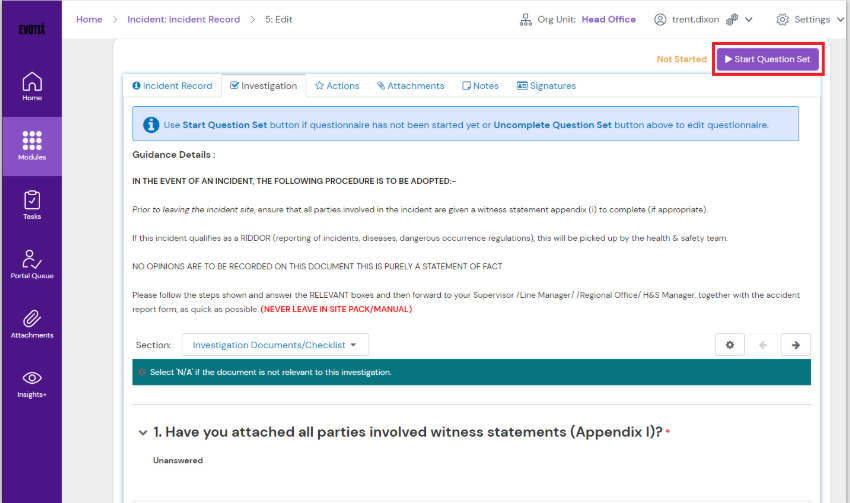850x503 pixels.
Task: Open the Signatures tab
Action: tap(546, 86)
